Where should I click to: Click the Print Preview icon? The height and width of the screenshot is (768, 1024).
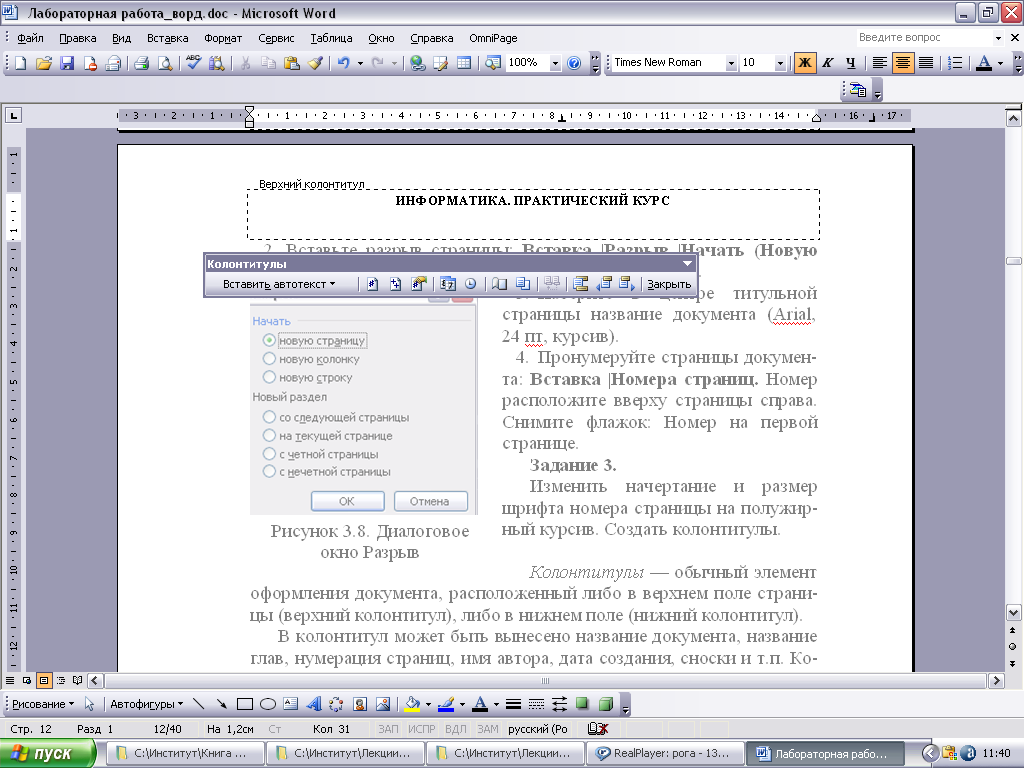(x=163, y=63)
